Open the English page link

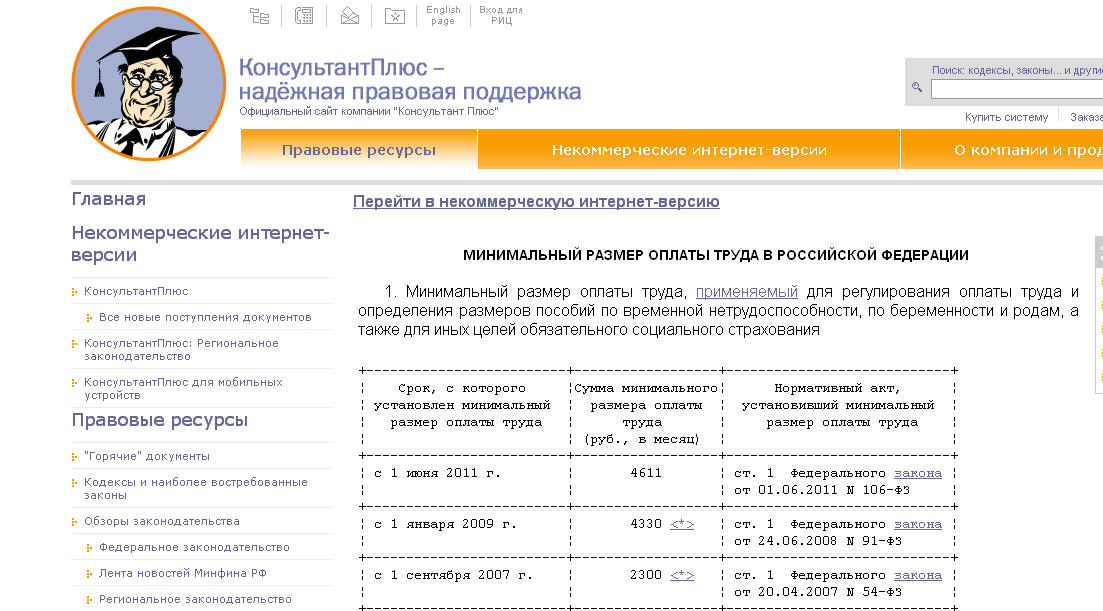(x=443, y=15)
